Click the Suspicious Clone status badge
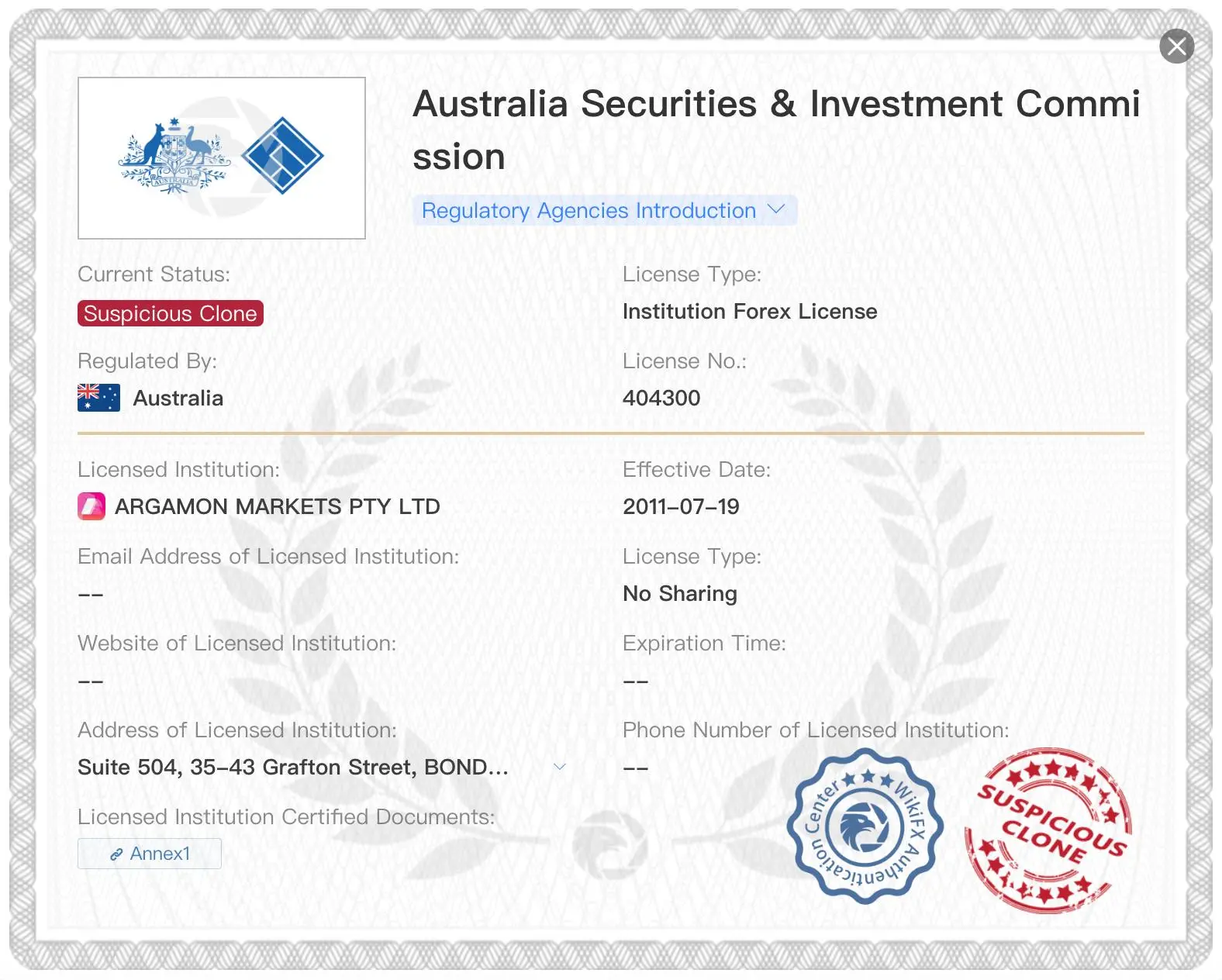Viewport: 1222px width, 980px height. click(x=171, y=313)
